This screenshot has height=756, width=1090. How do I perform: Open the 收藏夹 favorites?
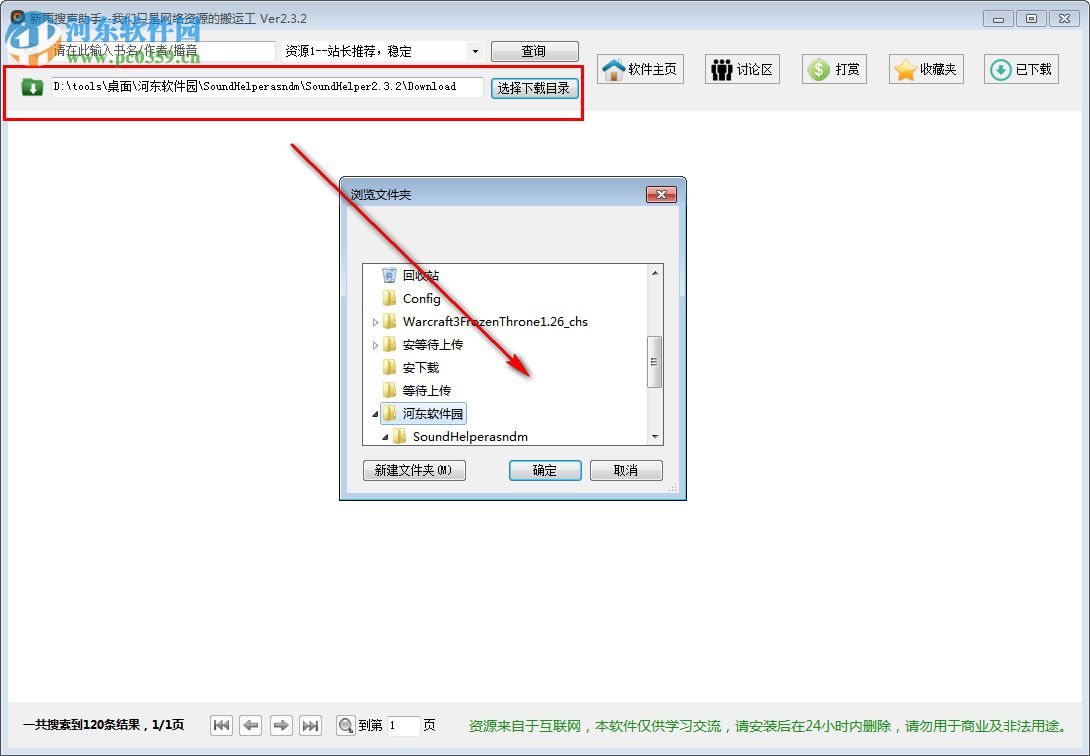point(926,69)
